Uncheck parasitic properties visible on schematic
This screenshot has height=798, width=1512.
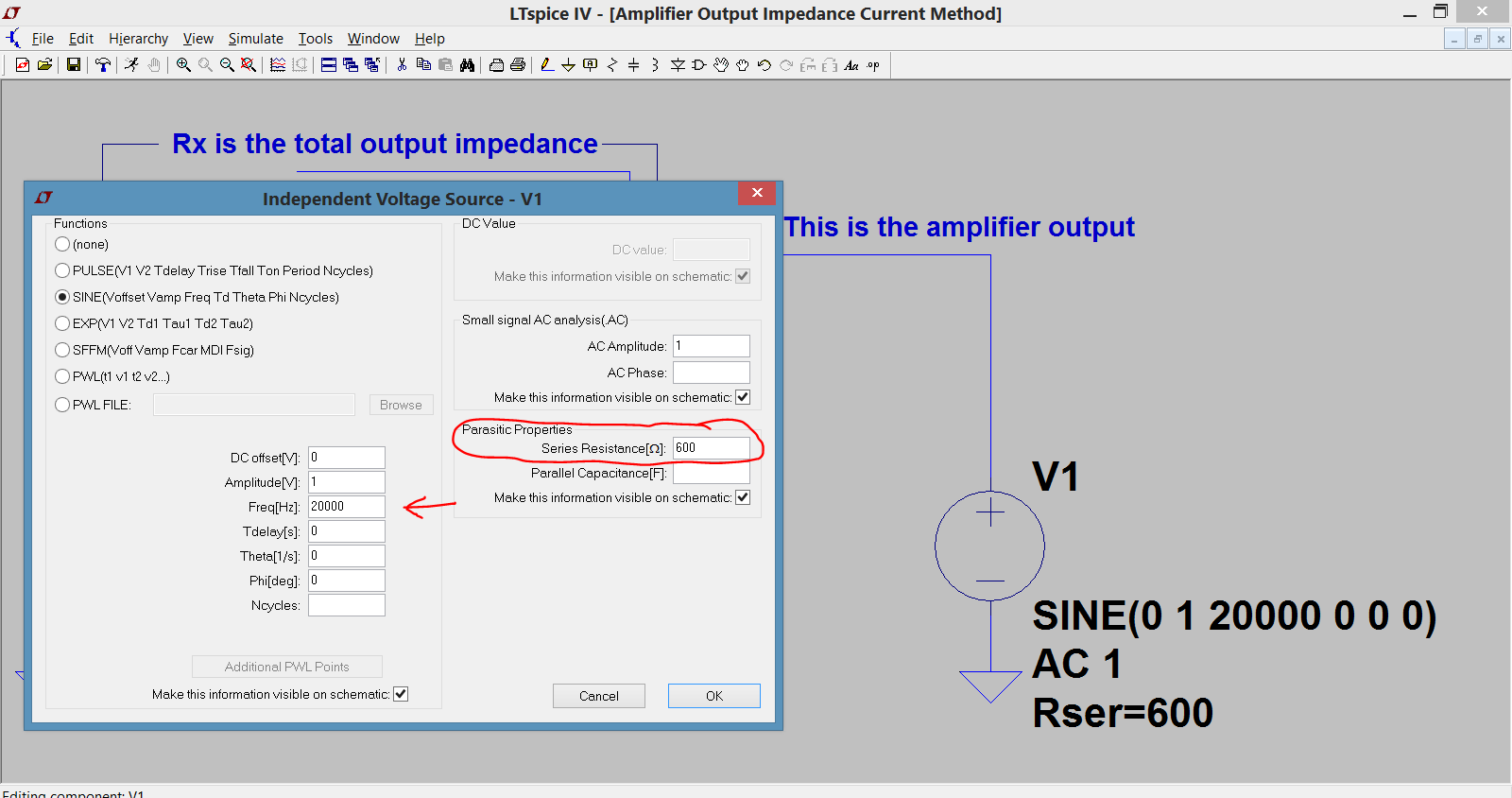pyautogui.click(x=743, y=497)
